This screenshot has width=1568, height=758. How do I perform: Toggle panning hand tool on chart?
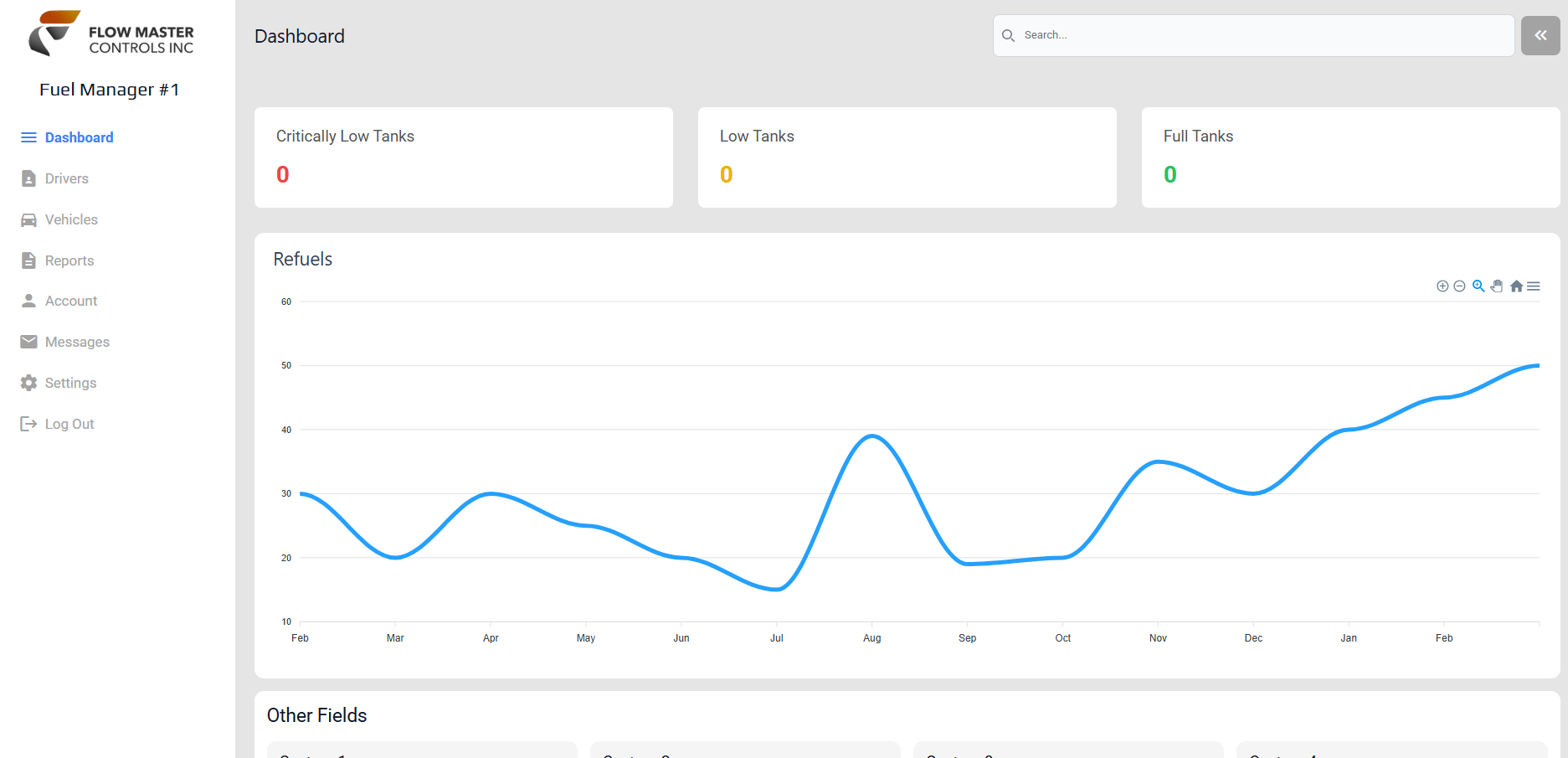click(x=1497, y=286)
